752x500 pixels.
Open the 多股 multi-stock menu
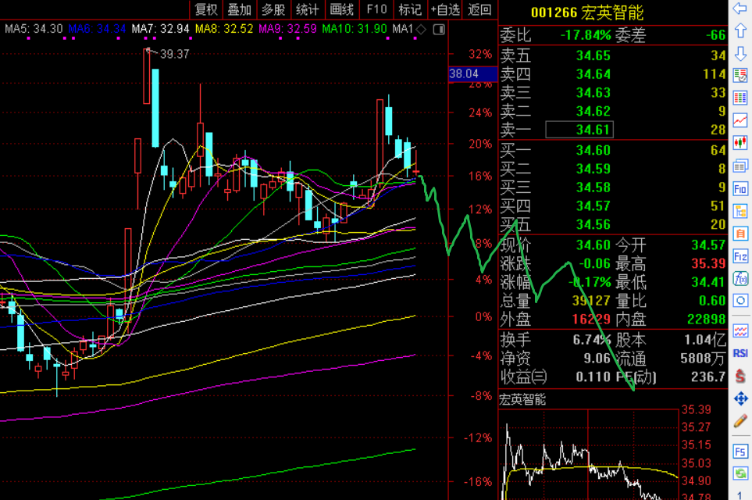coord(273,9)
